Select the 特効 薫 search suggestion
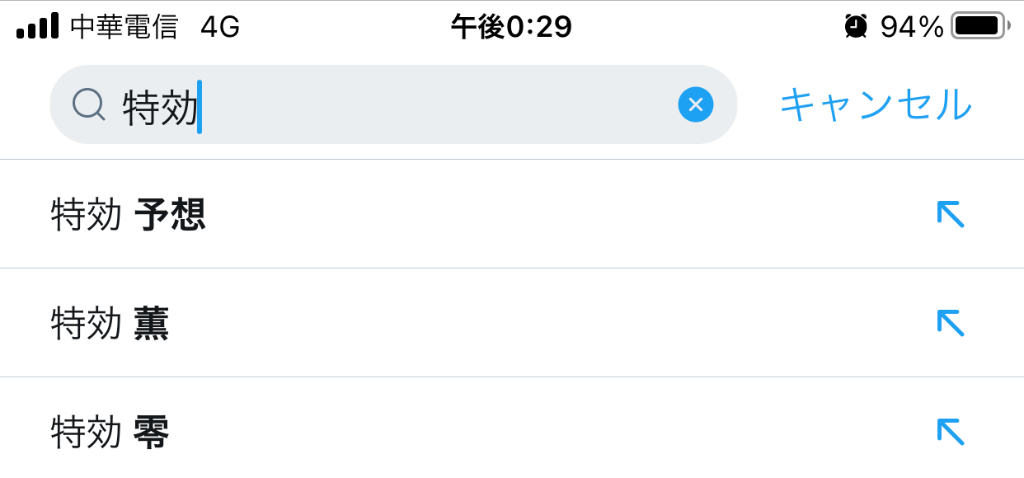The width and height of the screenshot is (1024, 478). point(512,323)
